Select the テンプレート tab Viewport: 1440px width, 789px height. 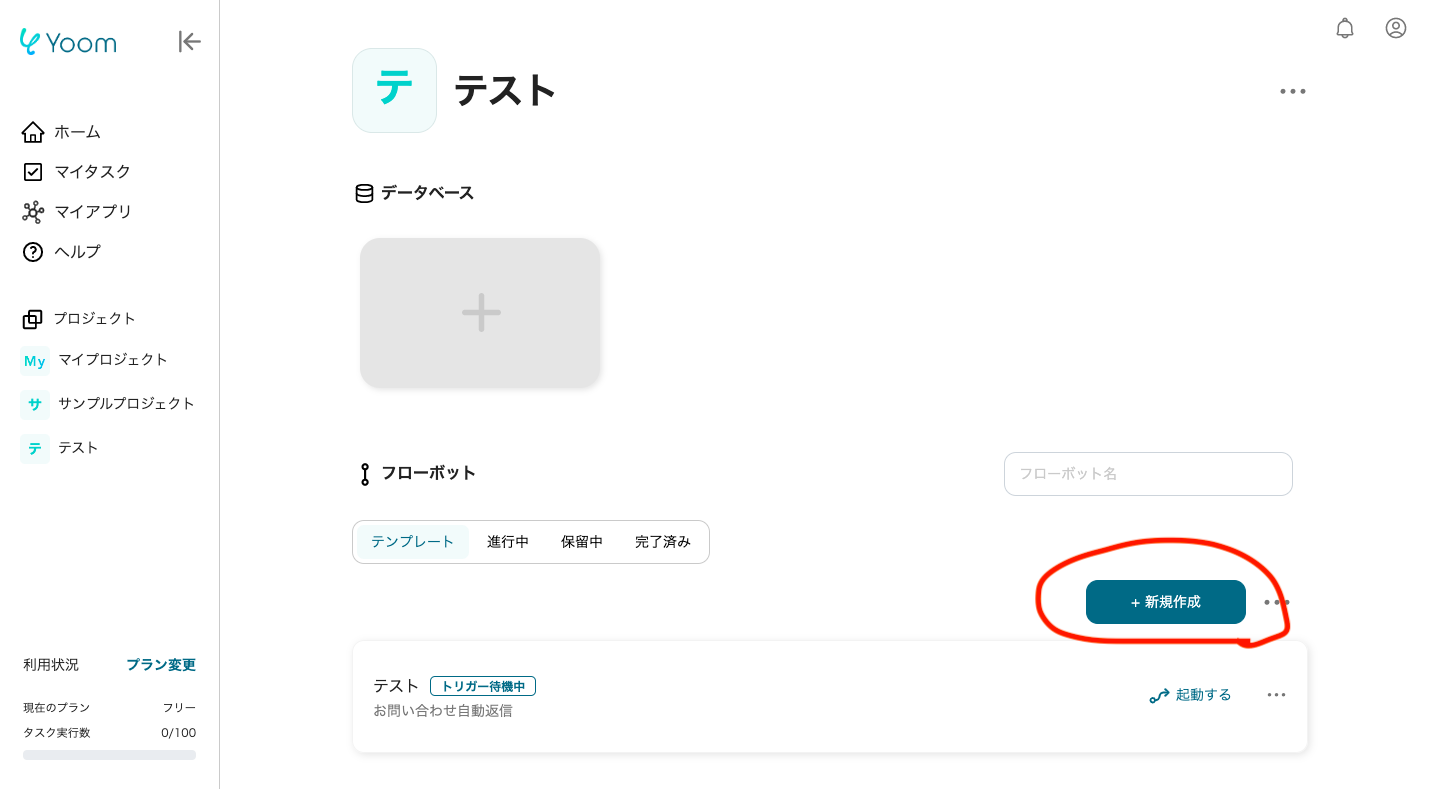(x=413, y=542)
